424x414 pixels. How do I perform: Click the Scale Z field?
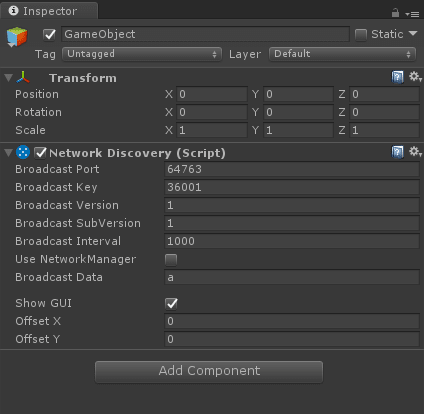[385, 130]
